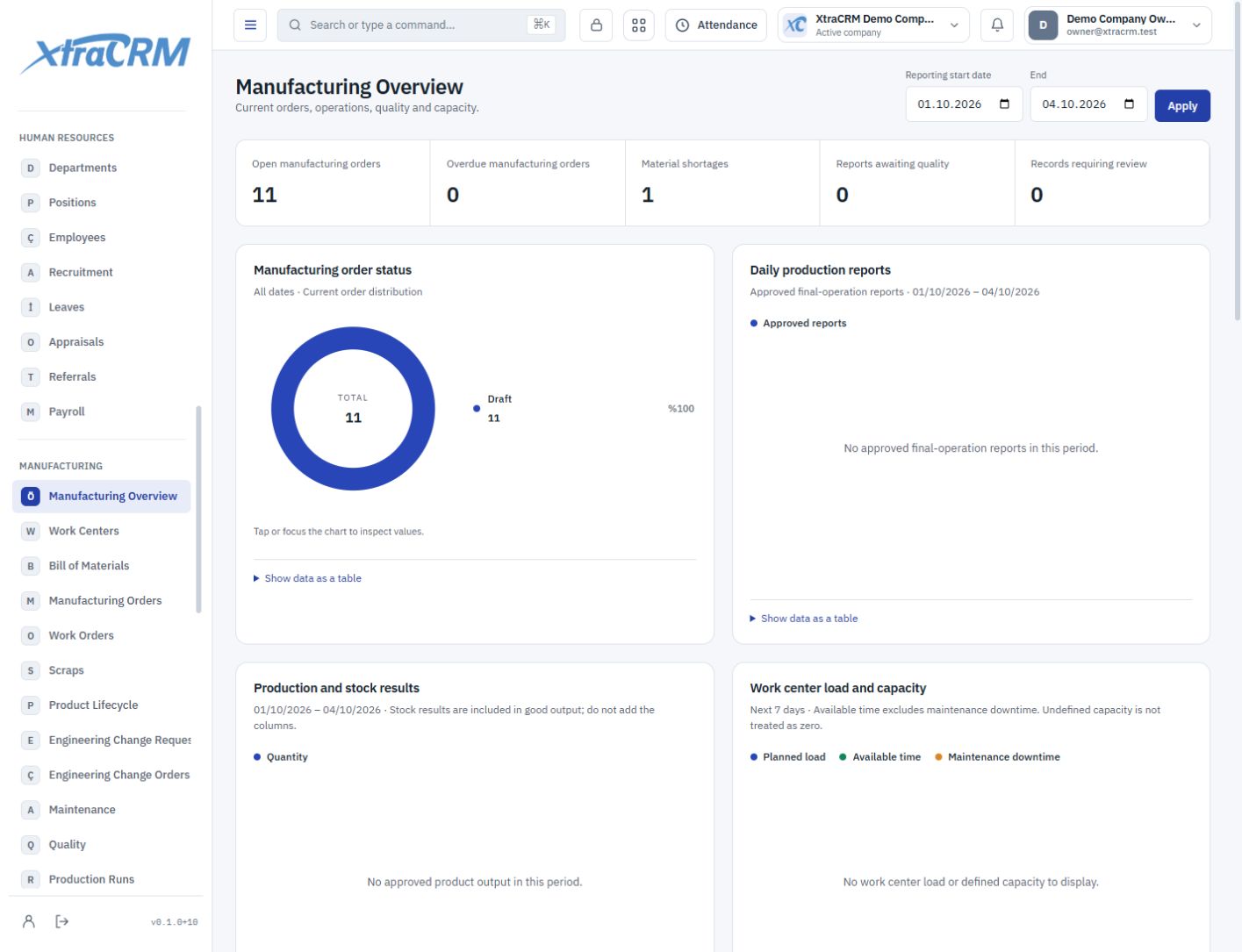Click the search magnifier icon
This screenshot has width=1242, height=952.
[x=295, y=25]
